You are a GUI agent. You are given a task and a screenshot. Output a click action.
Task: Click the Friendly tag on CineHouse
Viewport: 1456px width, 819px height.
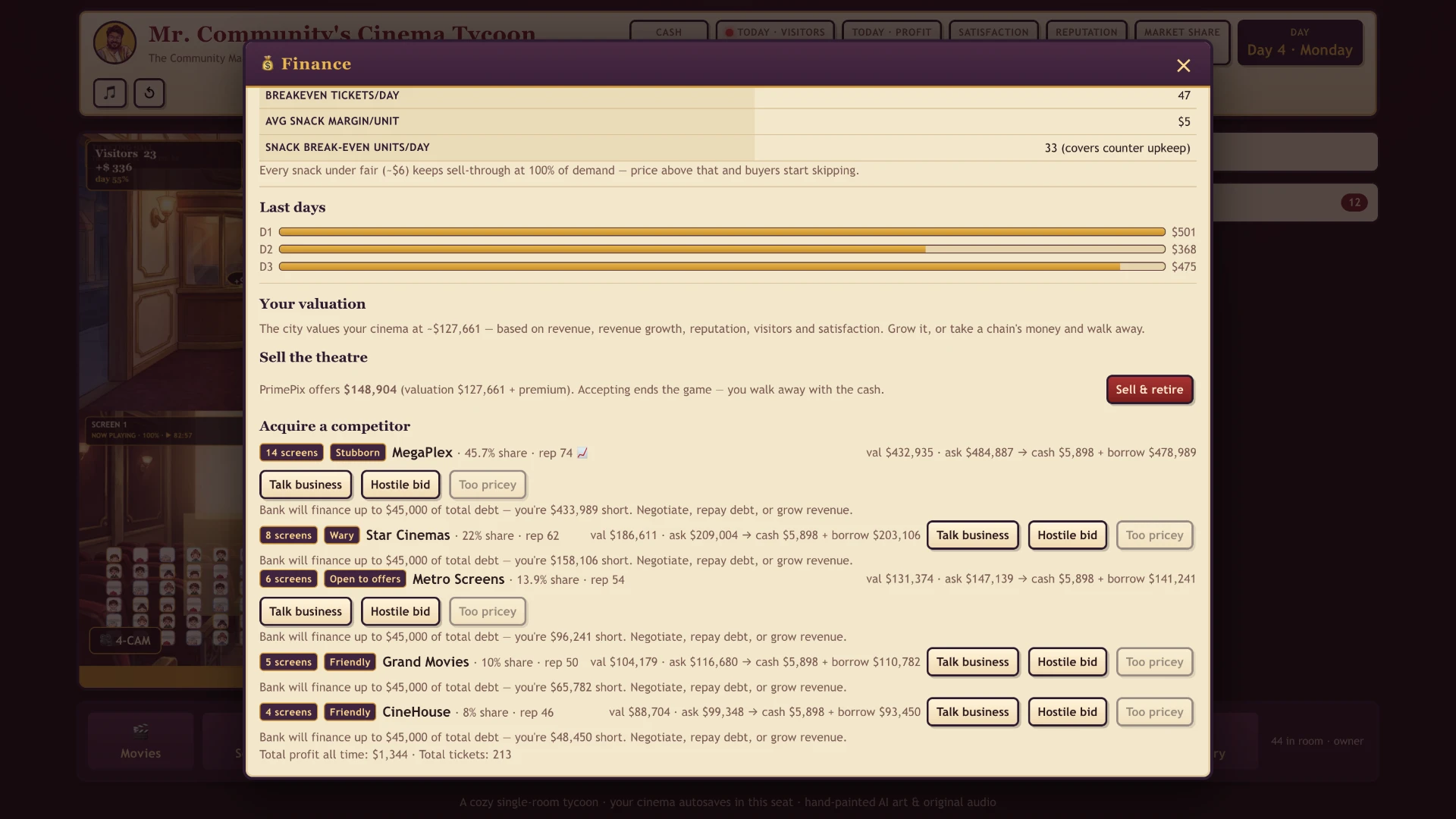coord(350,712)
